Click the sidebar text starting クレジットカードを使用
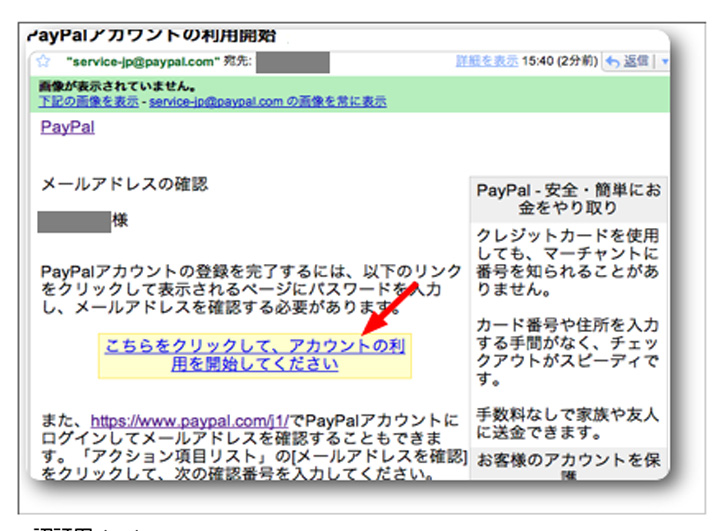Viewport: 724px width, 531px height. pos(567,262)
